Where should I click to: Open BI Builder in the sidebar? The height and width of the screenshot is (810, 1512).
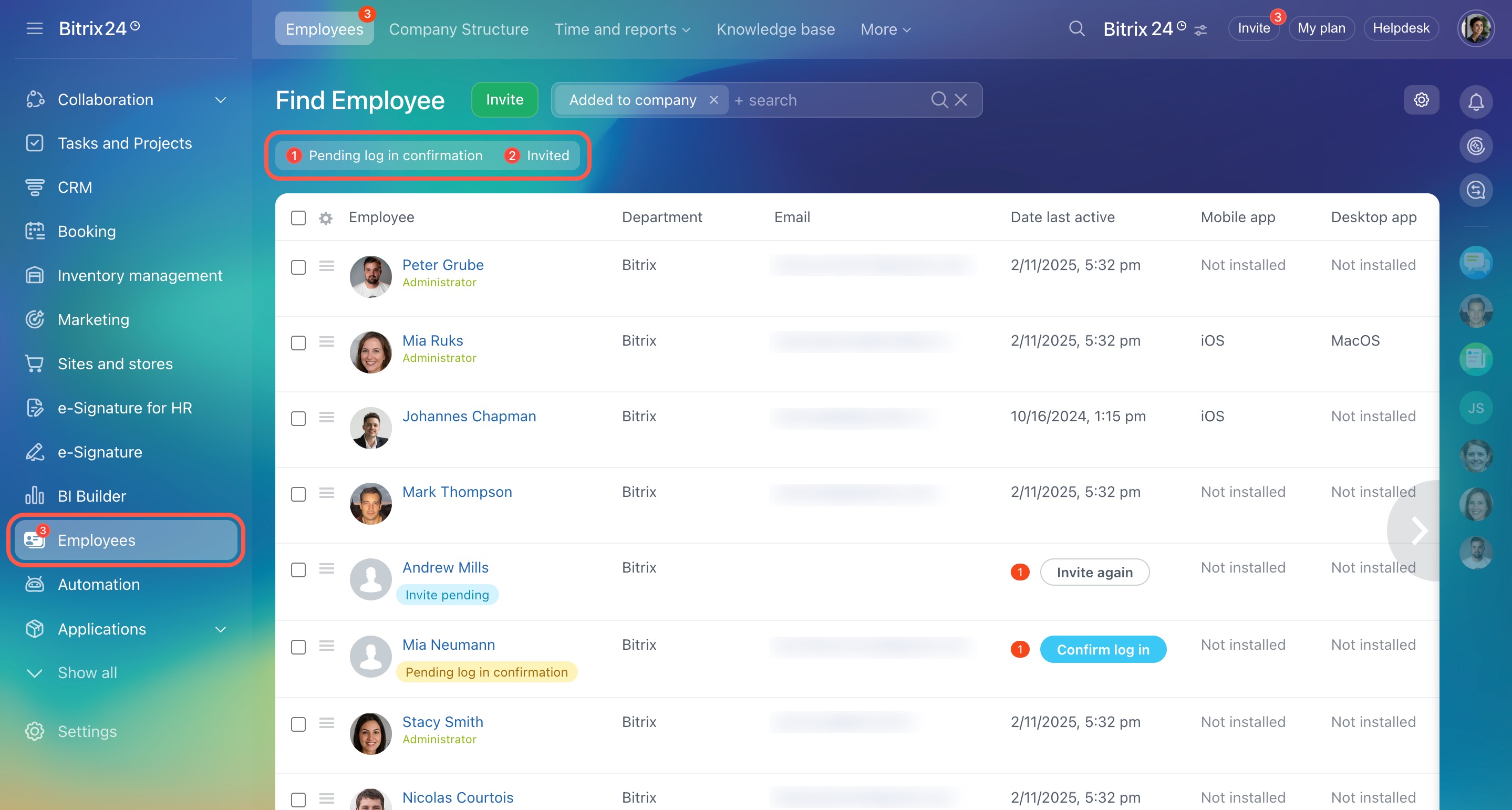[91, 496]
